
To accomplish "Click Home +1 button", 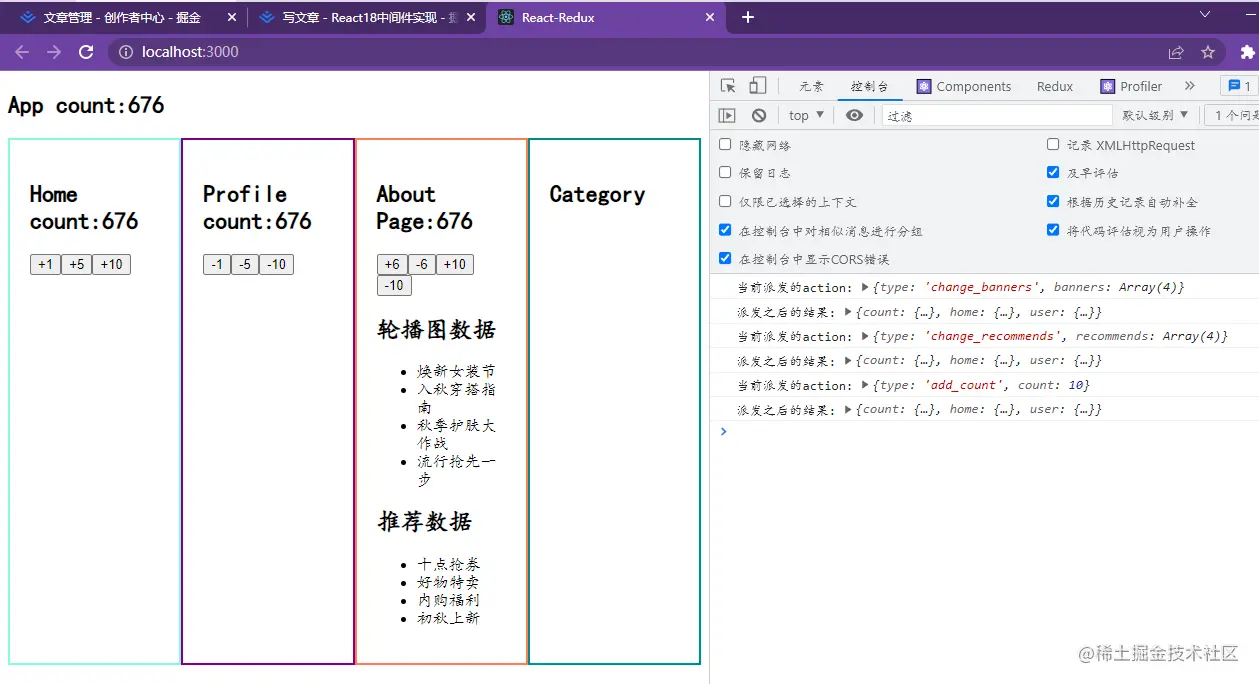I will pos(45,264).
